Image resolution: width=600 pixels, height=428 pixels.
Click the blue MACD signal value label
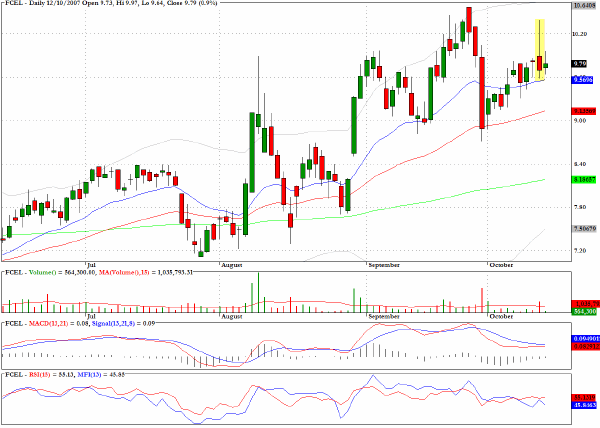point(584,339)
